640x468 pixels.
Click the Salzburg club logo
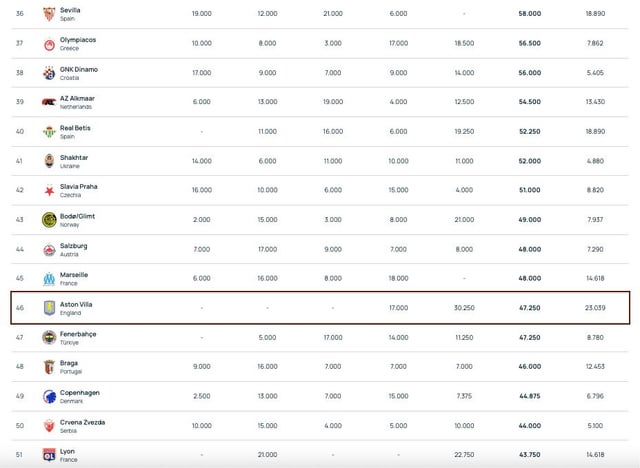coord(48,249)
